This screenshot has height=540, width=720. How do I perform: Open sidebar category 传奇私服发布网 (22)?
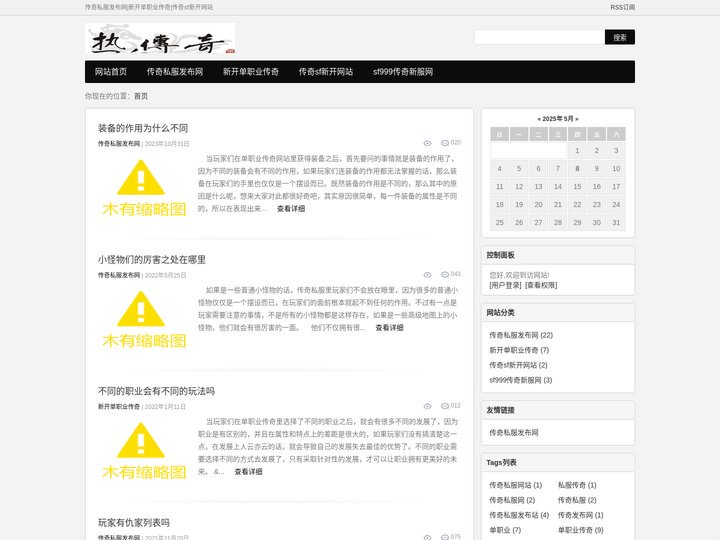(x=521, y=335)
